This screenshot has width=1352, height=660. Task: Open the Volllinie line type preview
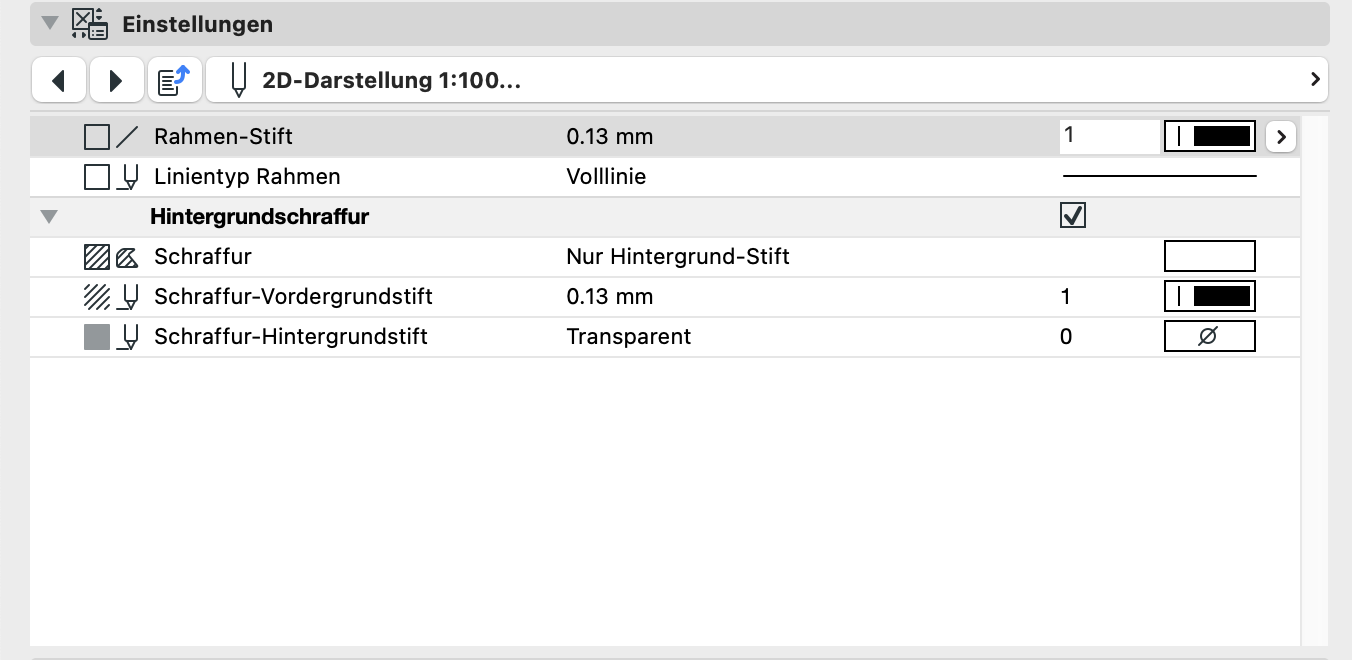click(1159, 176)
